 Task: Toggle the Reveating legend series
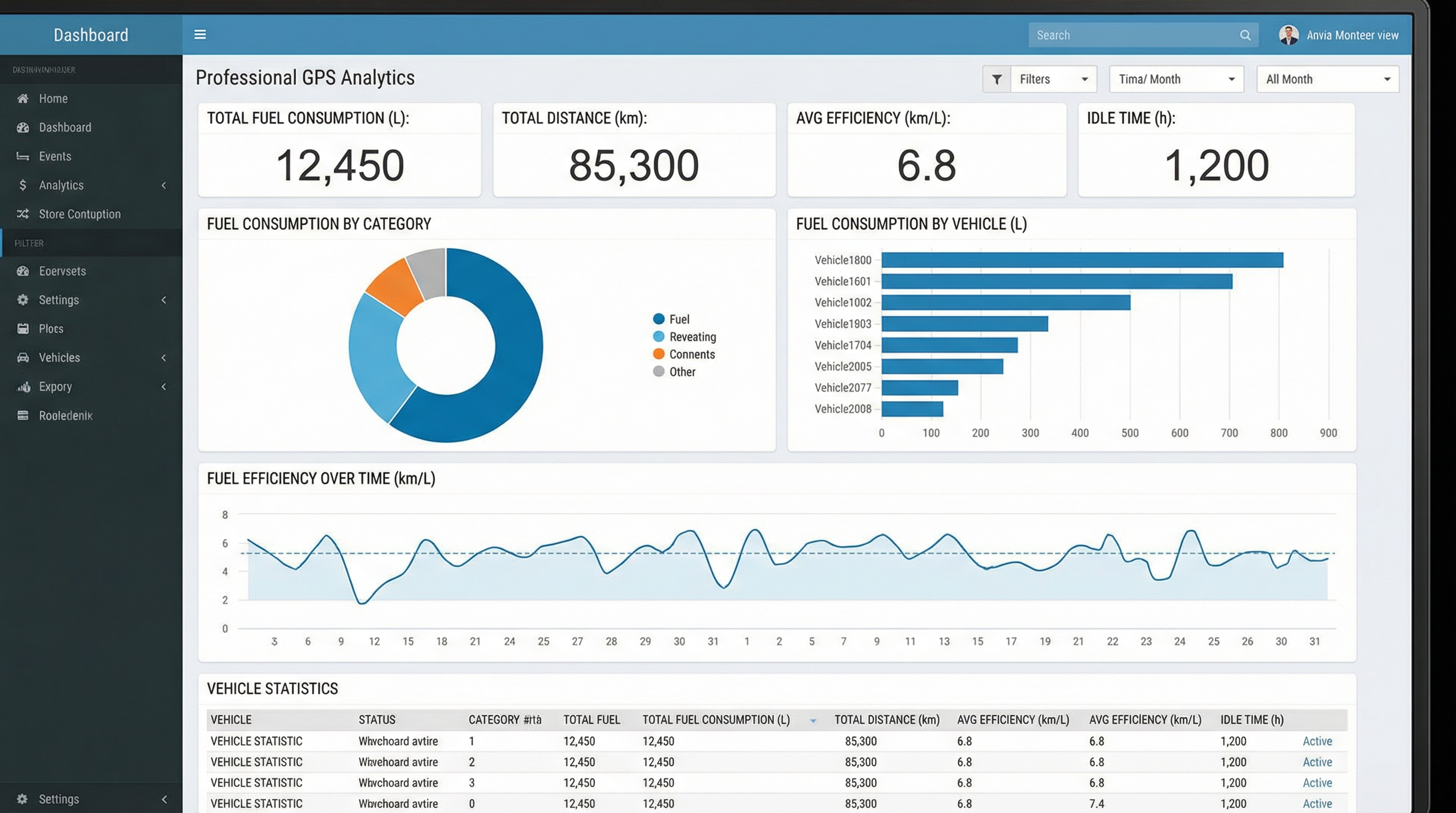click(x=692, y=337)
